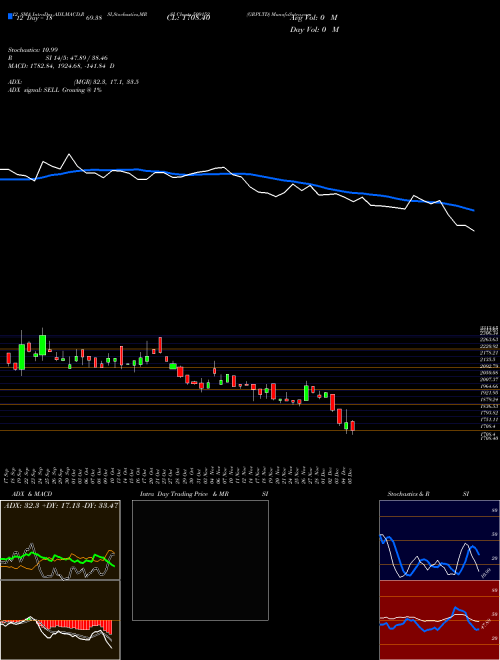
Task: Open the red RSI chart panel
Action: tap(439, 620)
